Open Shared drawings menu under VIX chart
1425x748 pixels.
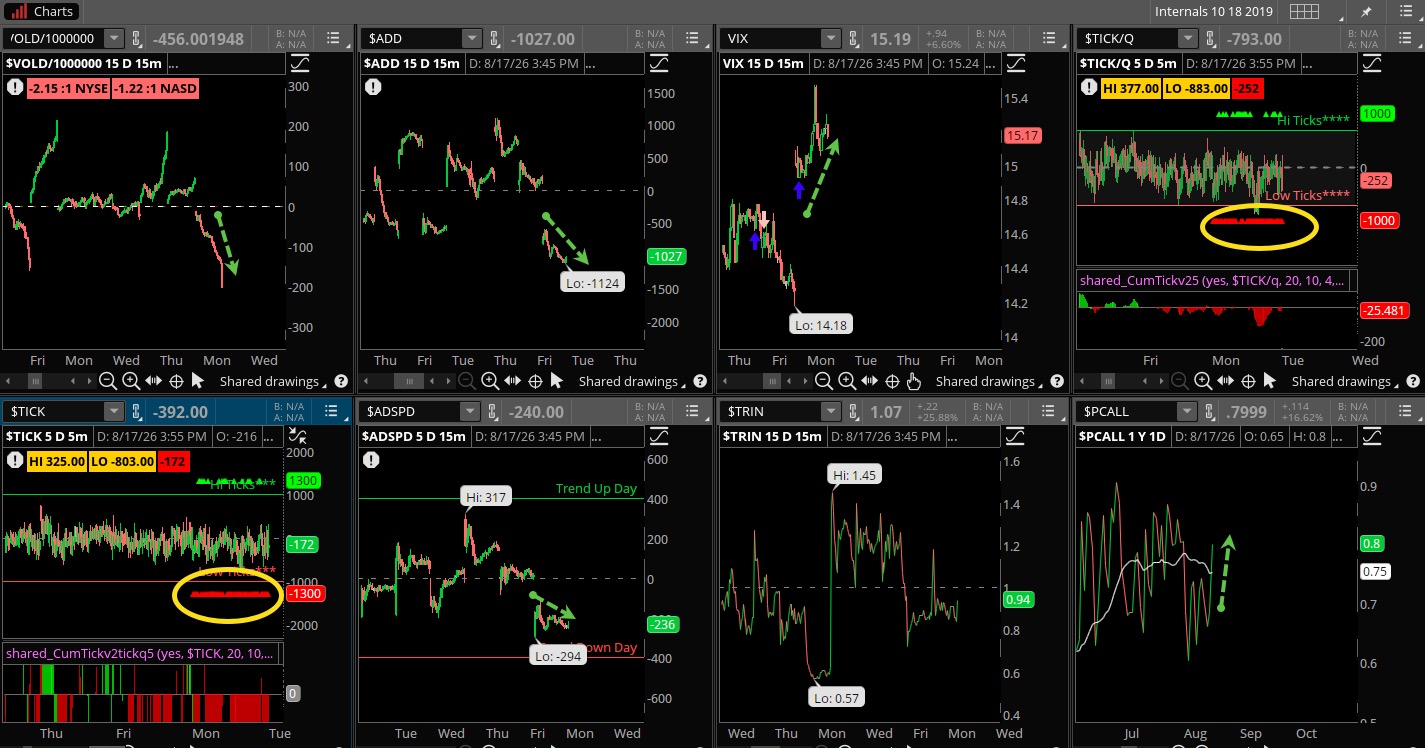(x=990, y=381)
